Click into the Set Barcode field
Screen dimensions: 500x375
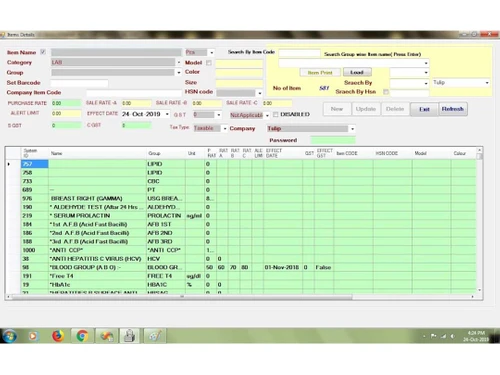click(79, 83)
